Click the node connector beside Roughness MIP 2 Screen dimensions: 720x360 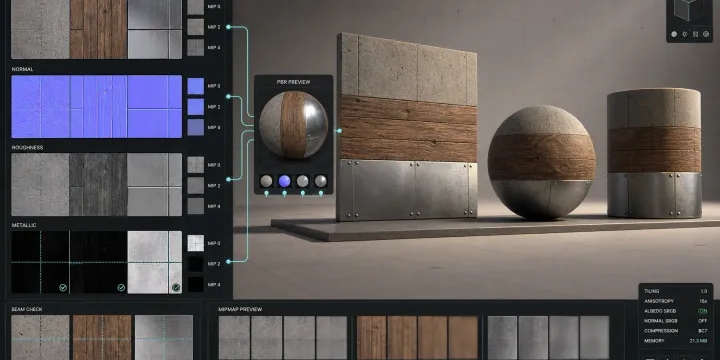[x=228, y=179]
